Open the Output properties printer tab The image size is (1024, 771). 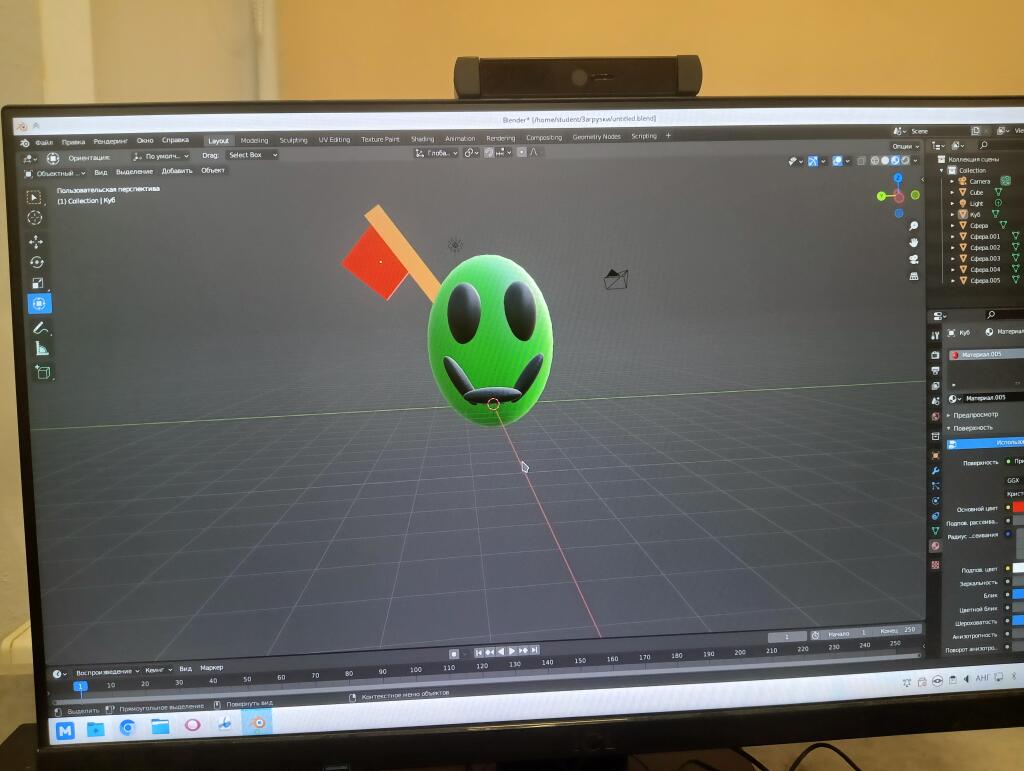click(x=935, y=370)
